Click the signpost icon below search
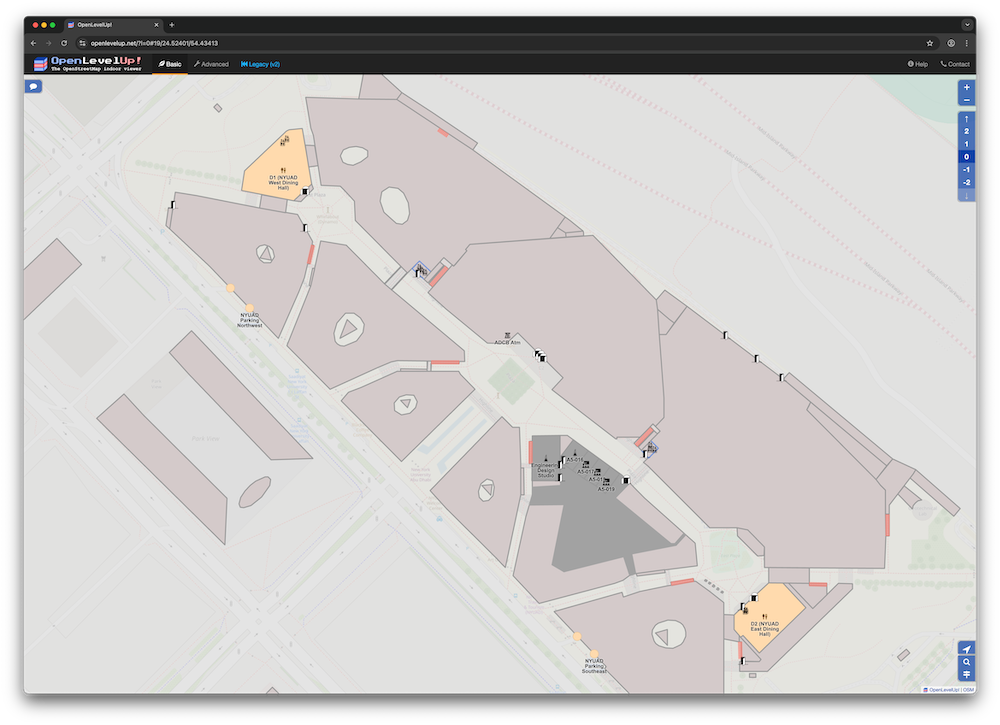Image resolution: width=1000 pixels, height=725 pixels. [x=966, y=675]
